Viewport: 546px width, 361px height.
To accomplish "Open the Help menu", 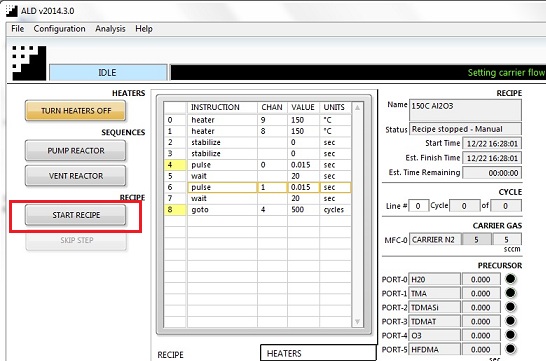I will [144, 29].
